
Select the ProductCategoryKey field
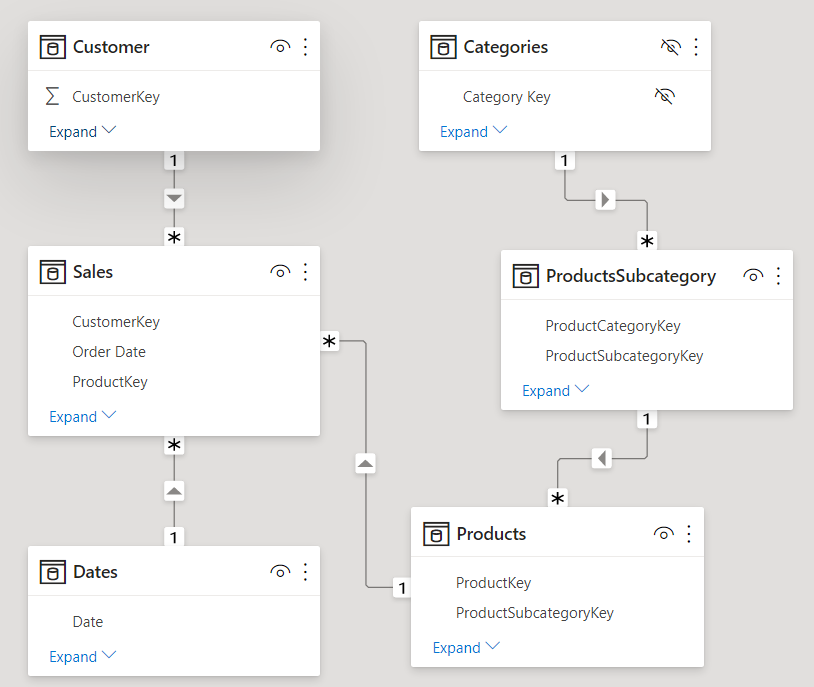coord(613,326)
